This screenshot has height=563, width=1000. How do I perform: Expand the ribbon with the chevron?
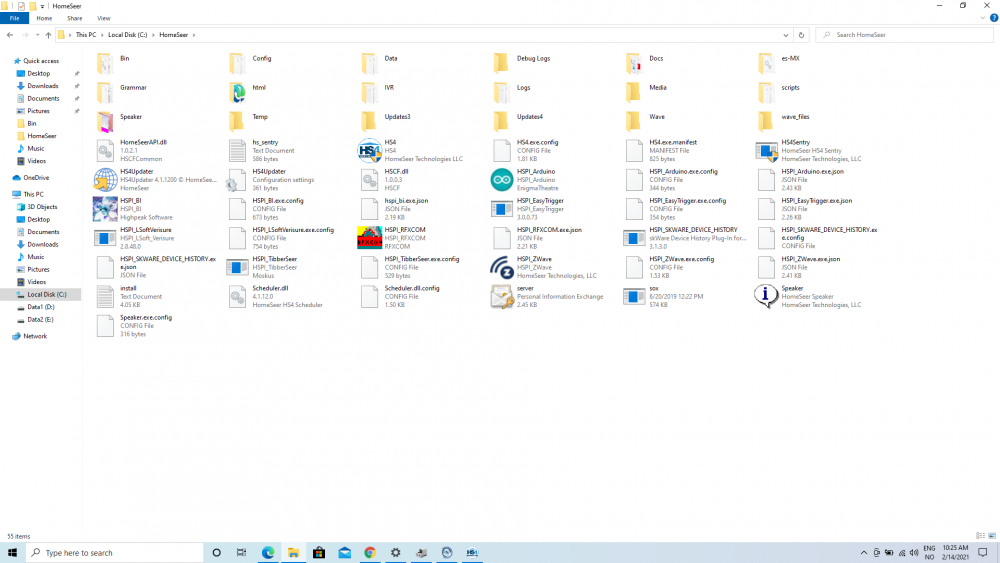pyautogui.click(x=983, y=18)
